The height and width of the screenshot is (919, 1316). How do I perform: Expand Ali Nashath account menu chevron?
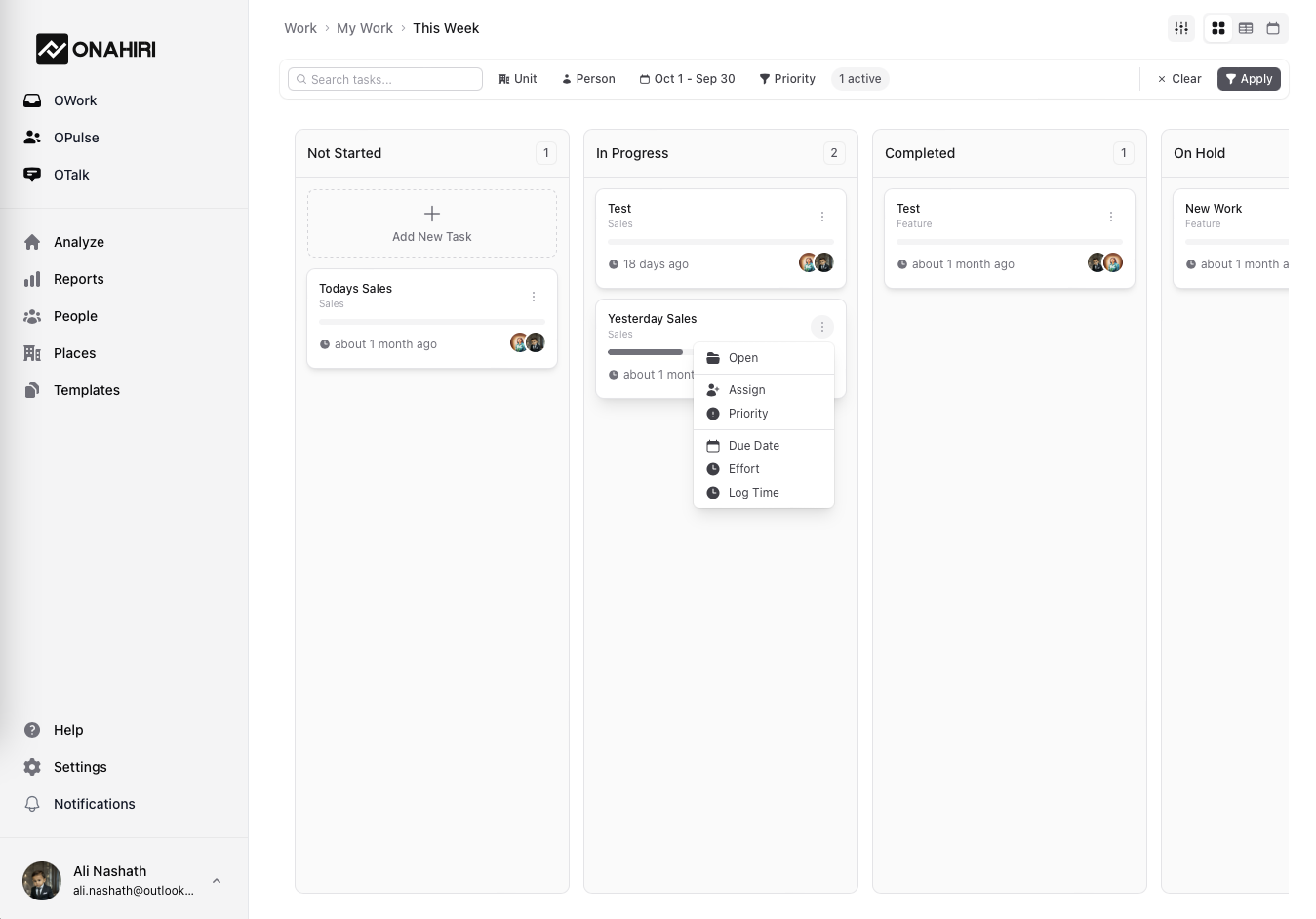pos(217,881)
